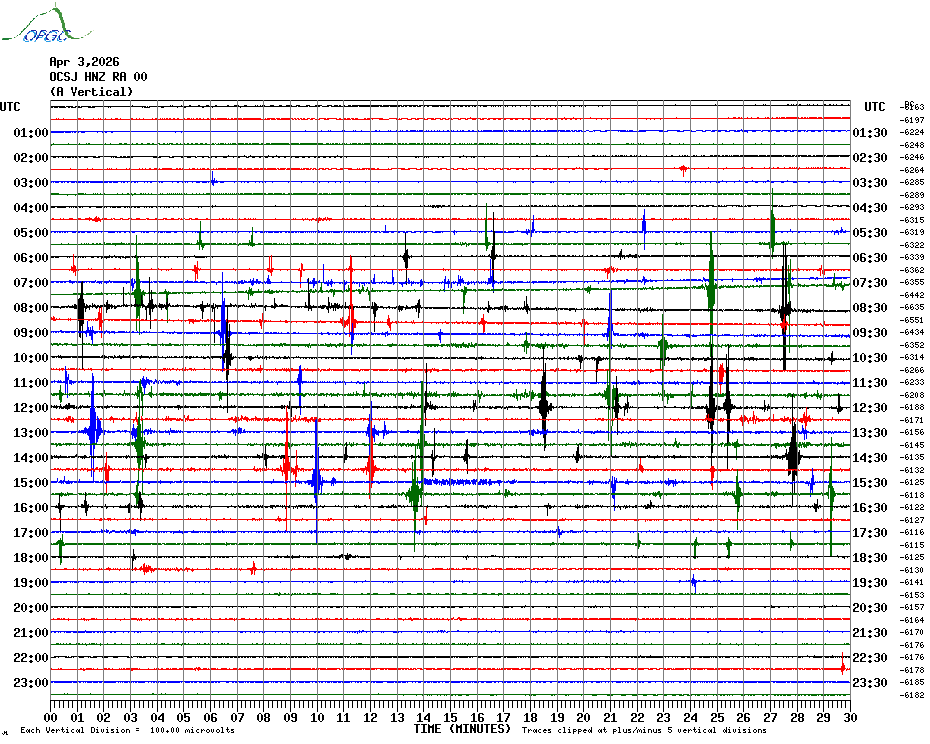Image resolution: width=930 pixels, height=744 pixels.
Task: Select the station text OCSJ HNZ RA 00
Action: click(x=98, y=77)
